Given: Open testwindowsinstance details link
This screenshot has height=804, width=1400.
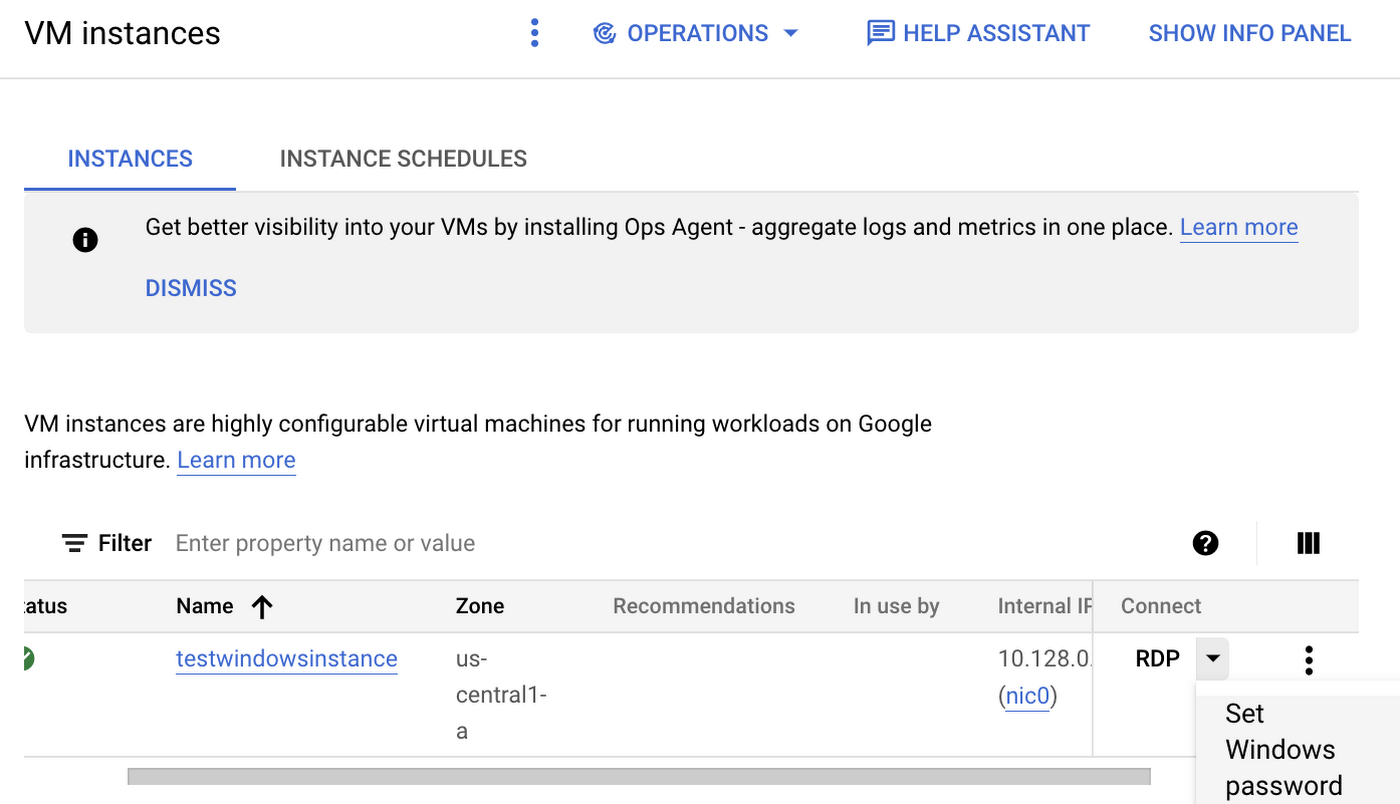Looking at the screenshot, I should [287, 659].
